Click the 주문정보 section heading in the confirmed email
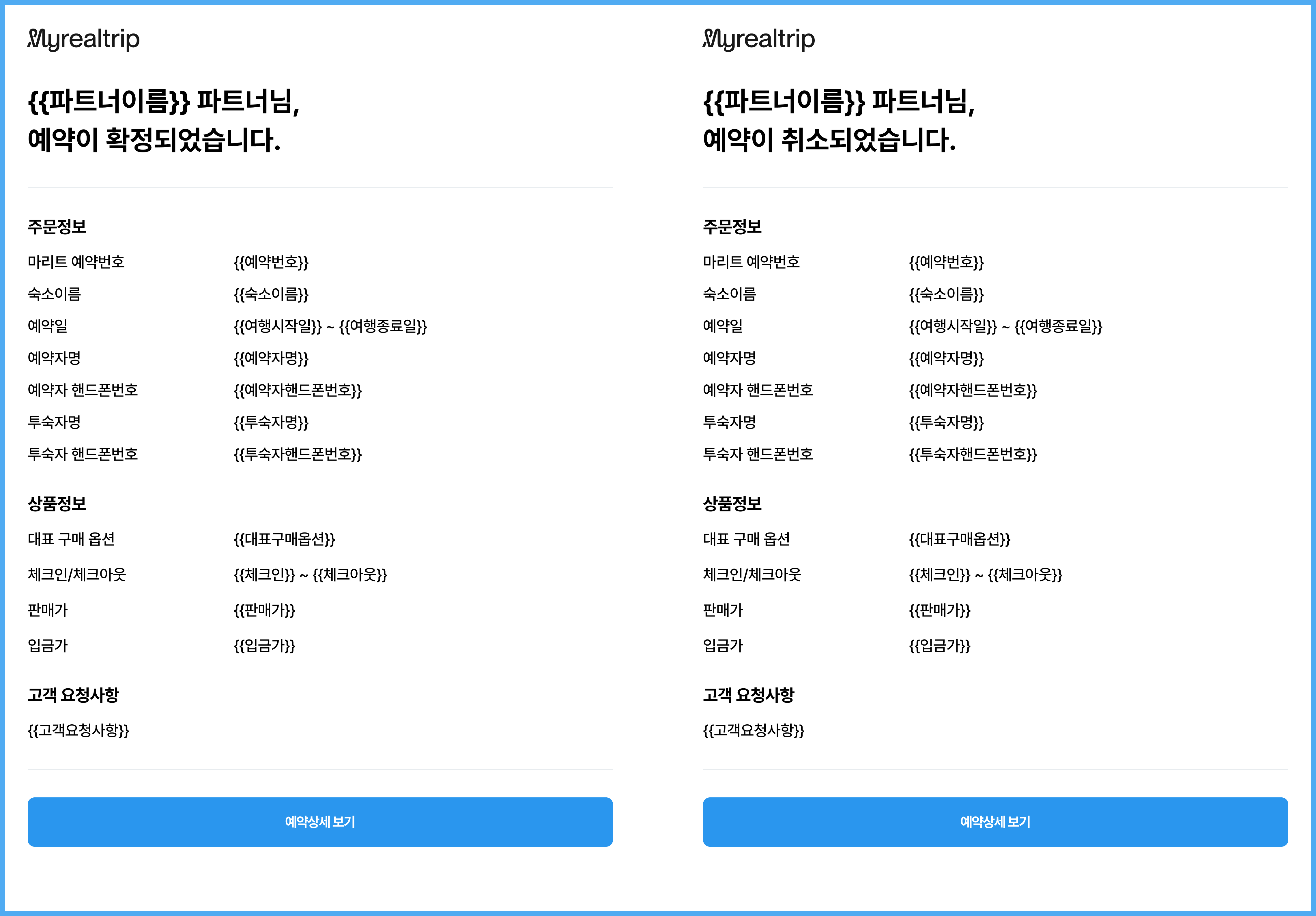The height and width of the screenshot is (916, 1316). coord(57,227)
